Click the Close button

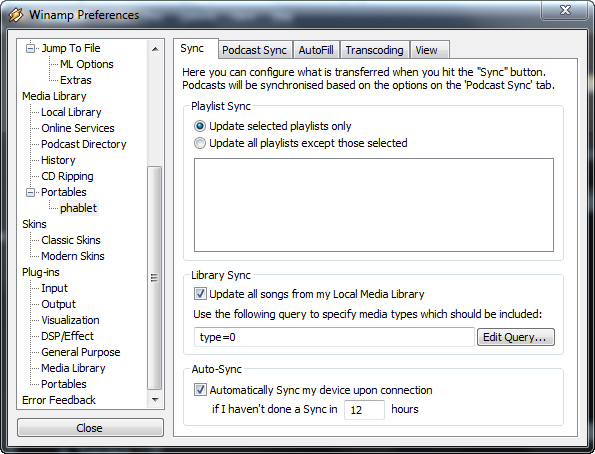pos(90,428)
